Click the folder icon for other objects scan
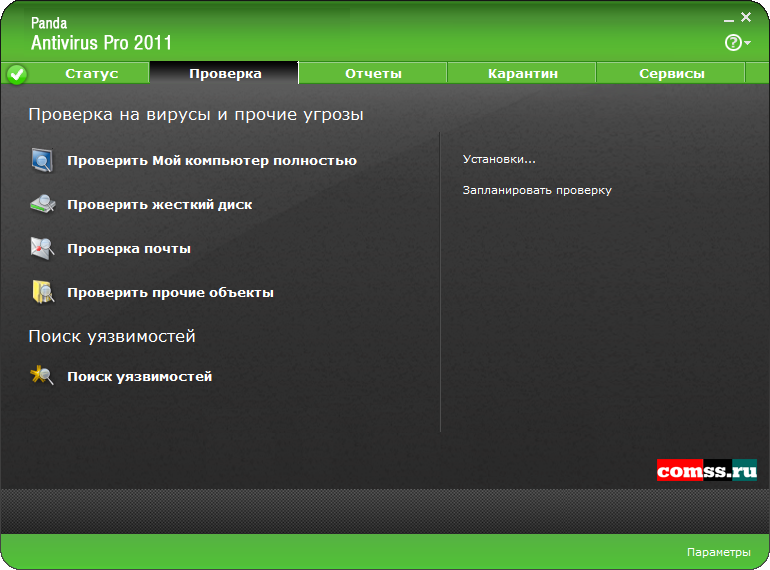Image resolution: width=770 pixels, height=570 pixels. pos(41,292)
